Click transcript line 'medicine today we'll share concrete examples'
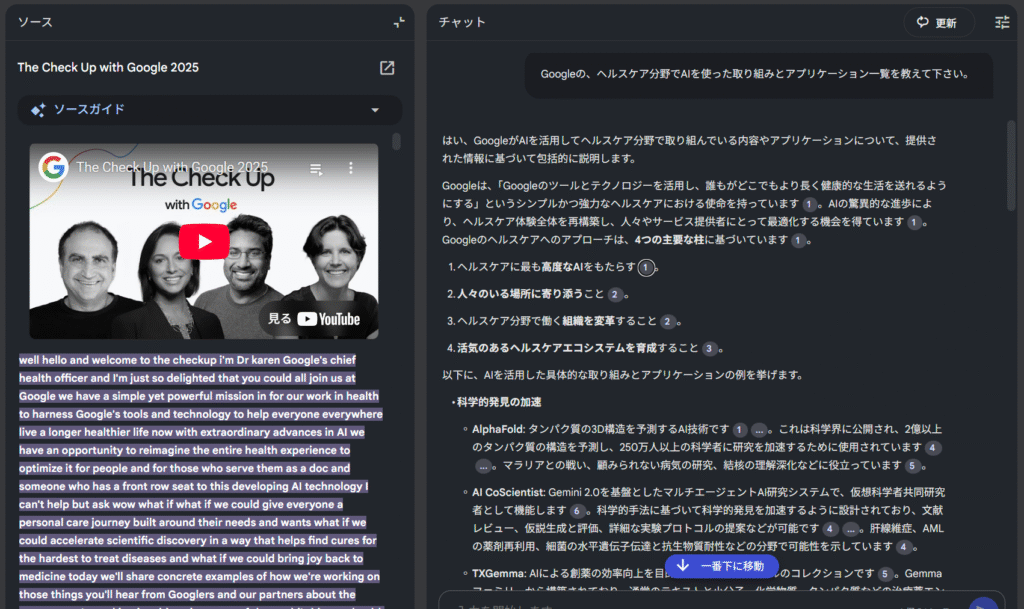 (199, 576)
